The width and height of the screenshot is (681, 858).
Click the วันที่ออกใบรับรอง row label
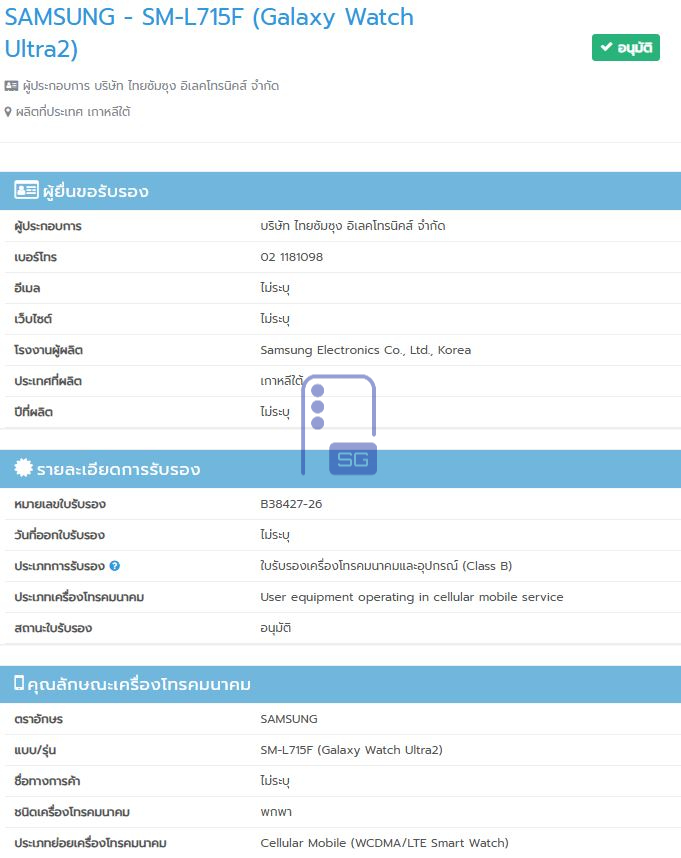coord(59,535)
